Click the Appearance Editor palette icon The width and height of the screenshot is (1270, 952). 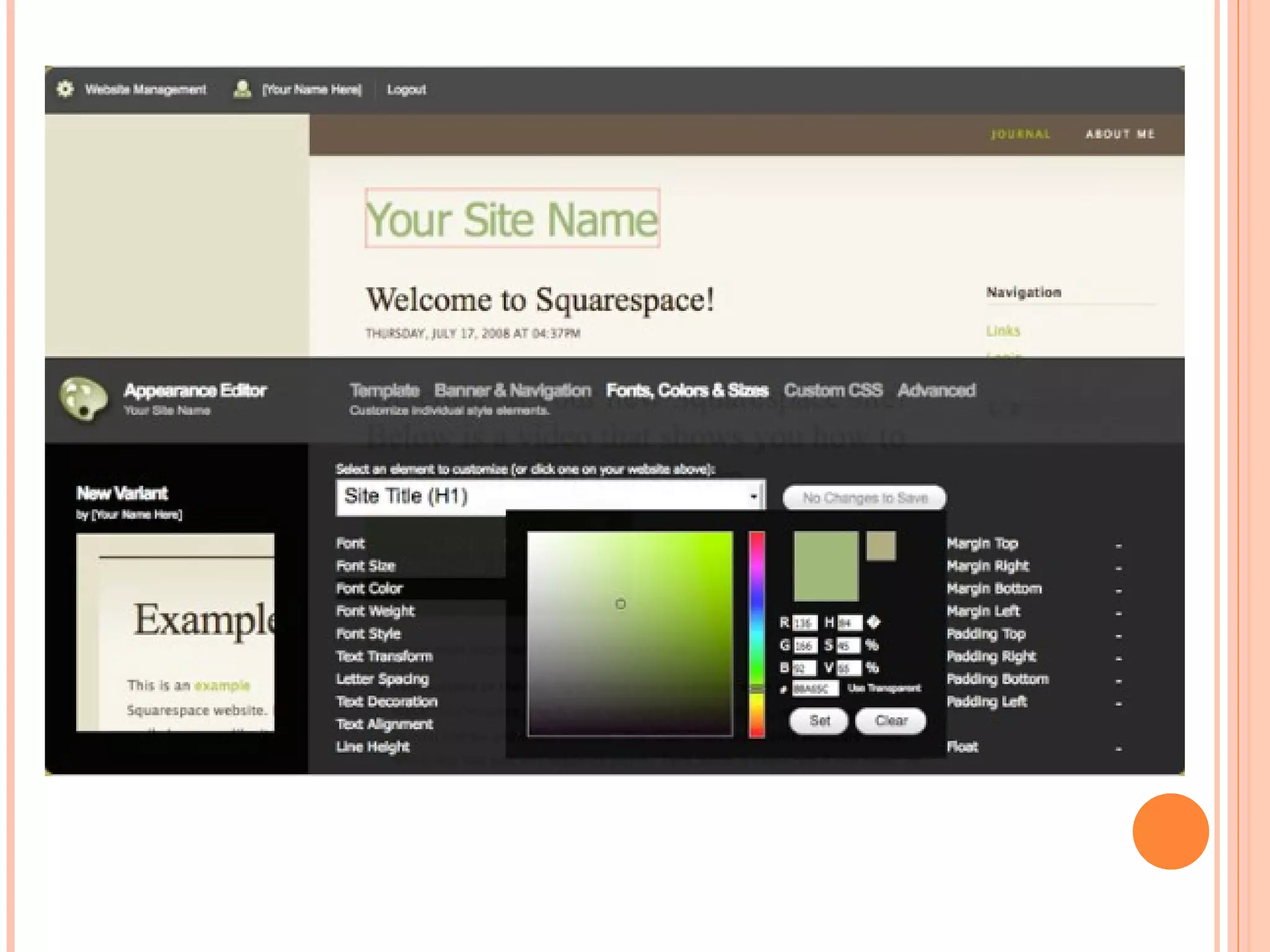(84, 399)
